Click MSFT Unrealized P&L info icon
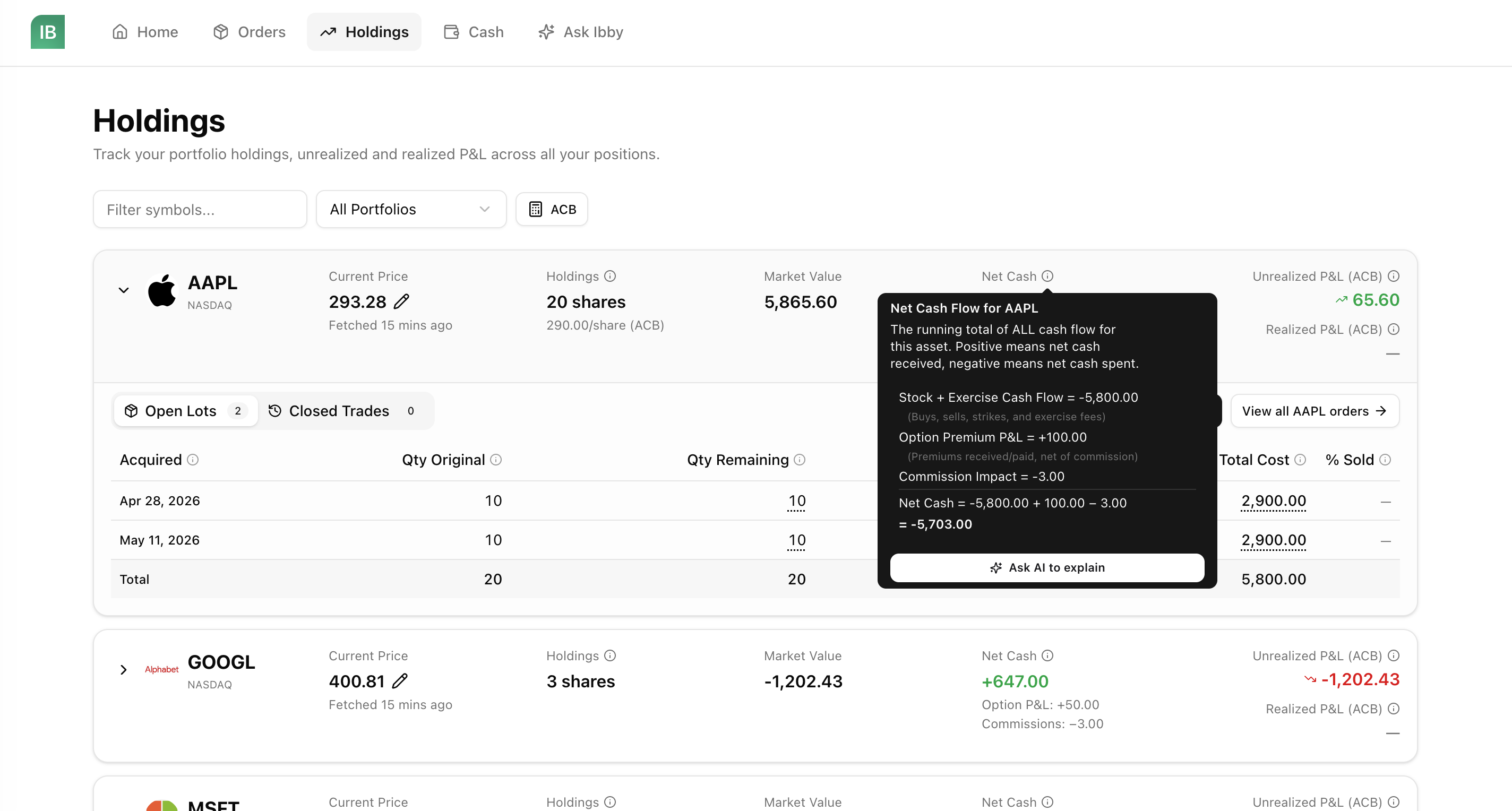Image resolution: width=1512 pixels, height=811 pixels. coord(1394,801)
